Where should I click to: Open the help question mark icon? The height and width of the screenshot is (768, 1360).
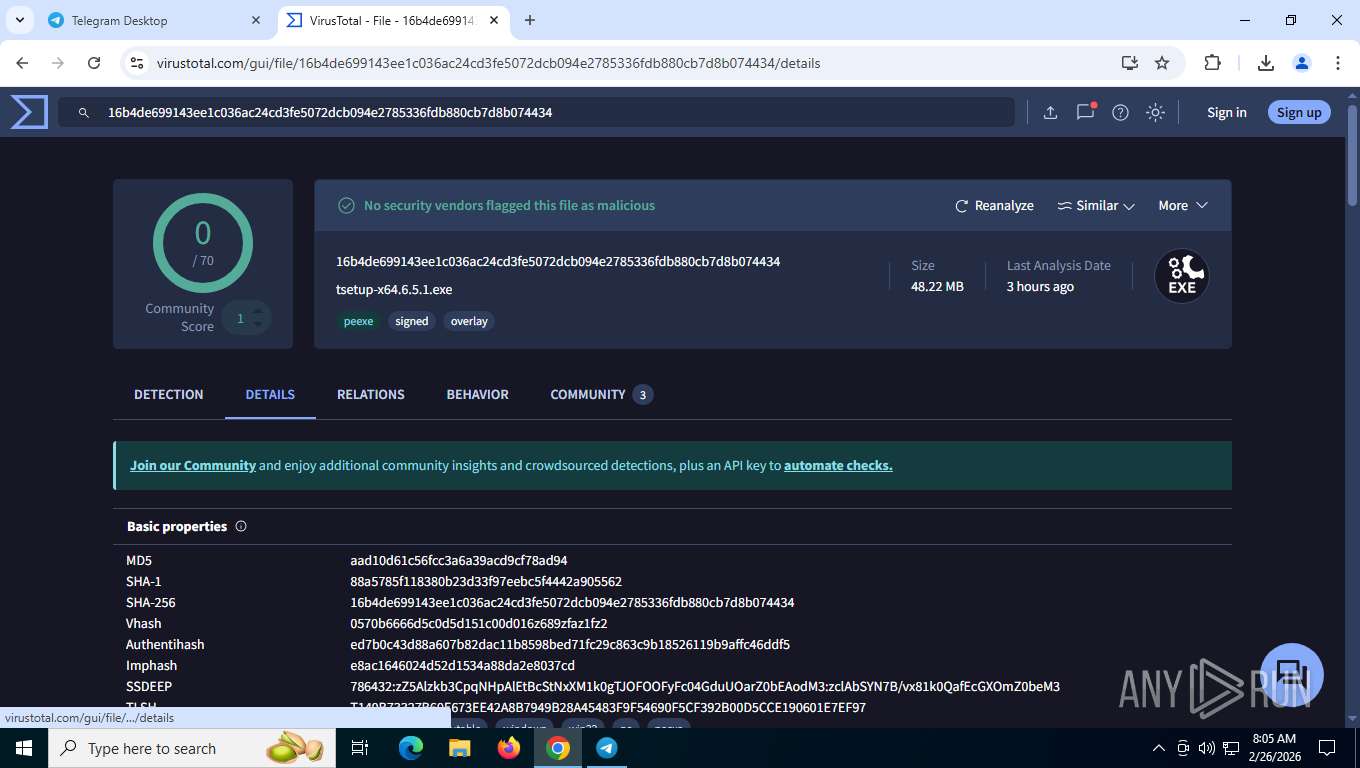point(1120,113)
